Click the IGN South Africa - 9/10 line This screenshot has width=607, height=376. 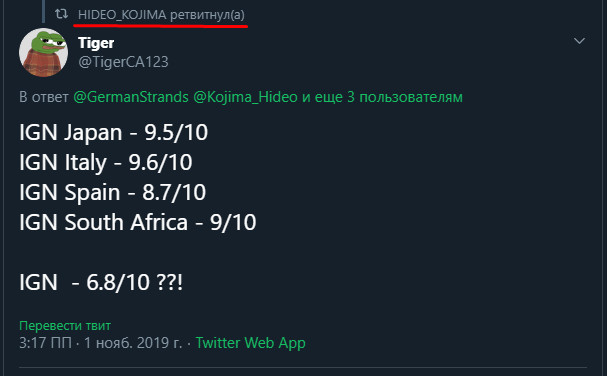tap(137, 222)
